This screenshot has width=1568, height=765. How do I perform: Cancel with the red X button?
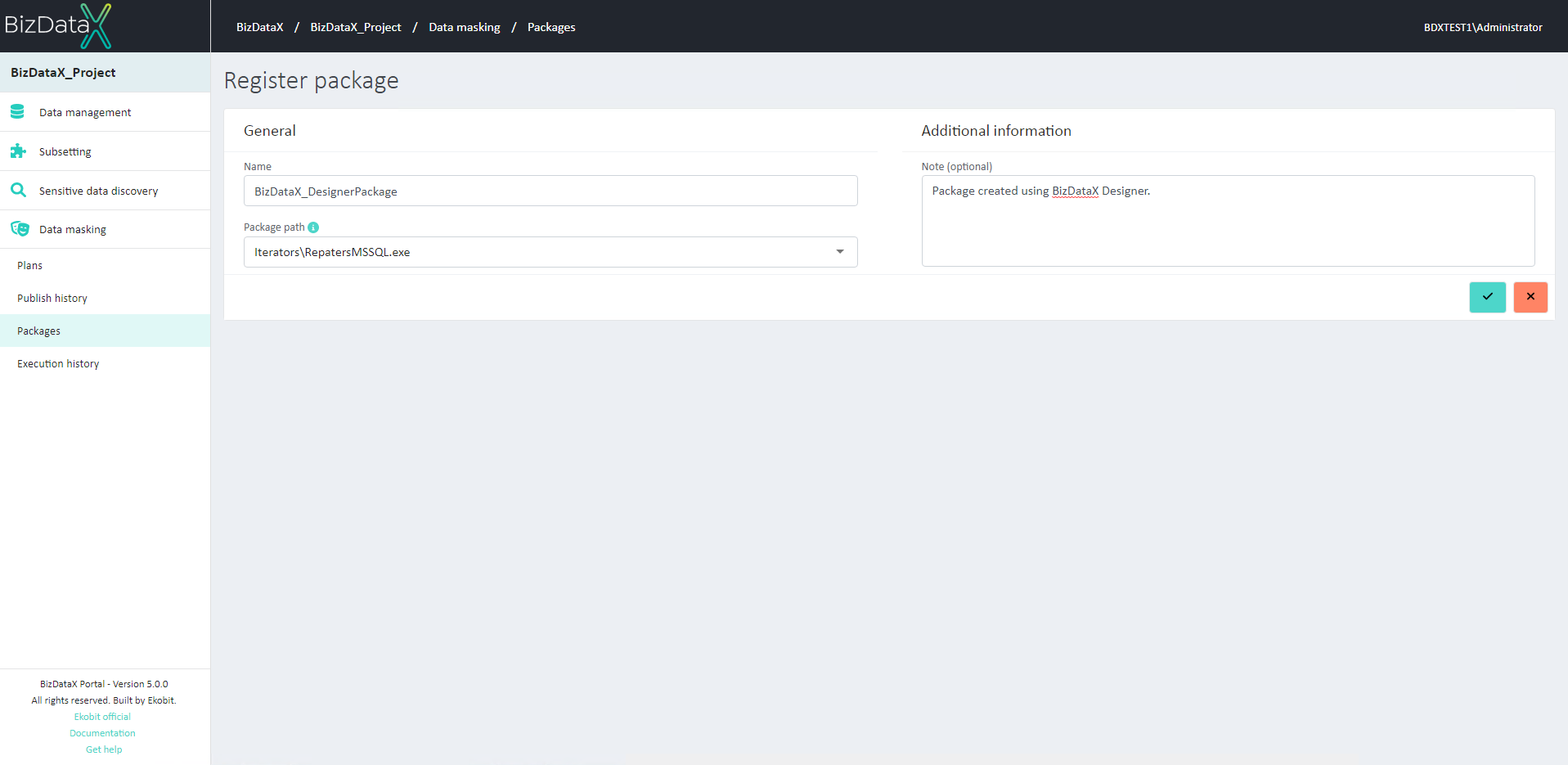(x=1530, y=297)
